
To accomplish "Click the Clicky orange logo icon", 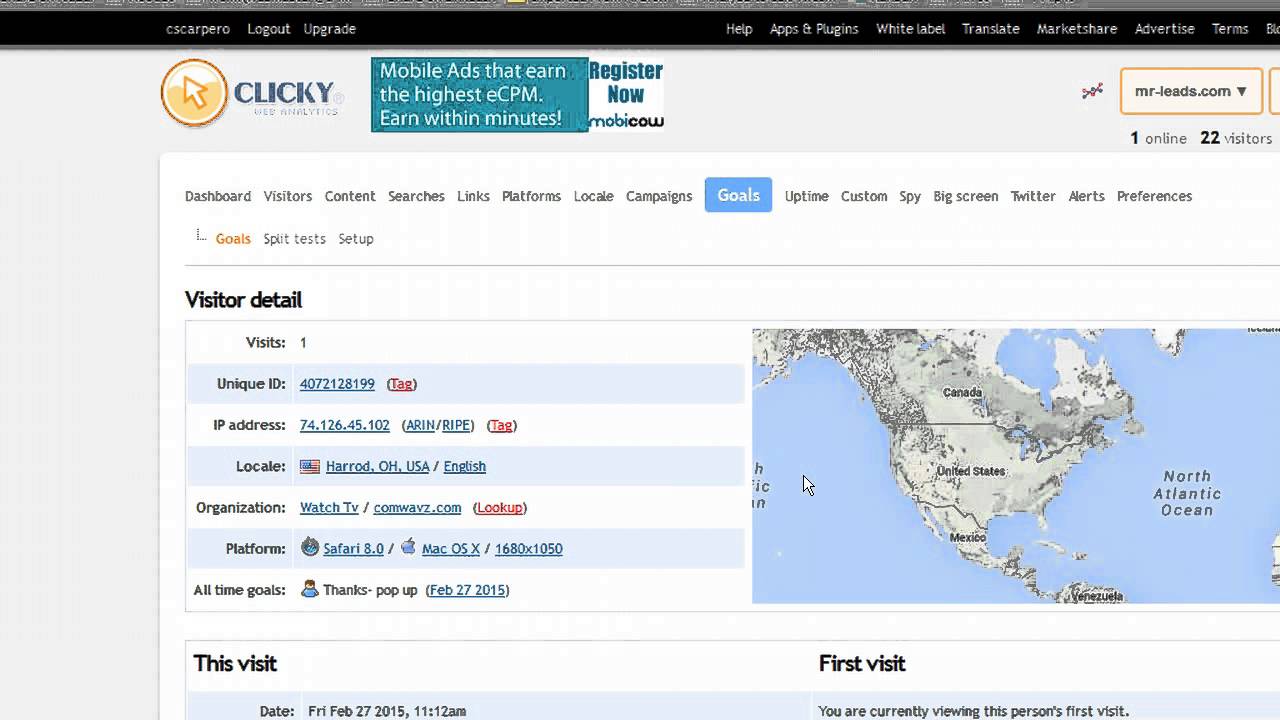I will click(x=194, y=93).
